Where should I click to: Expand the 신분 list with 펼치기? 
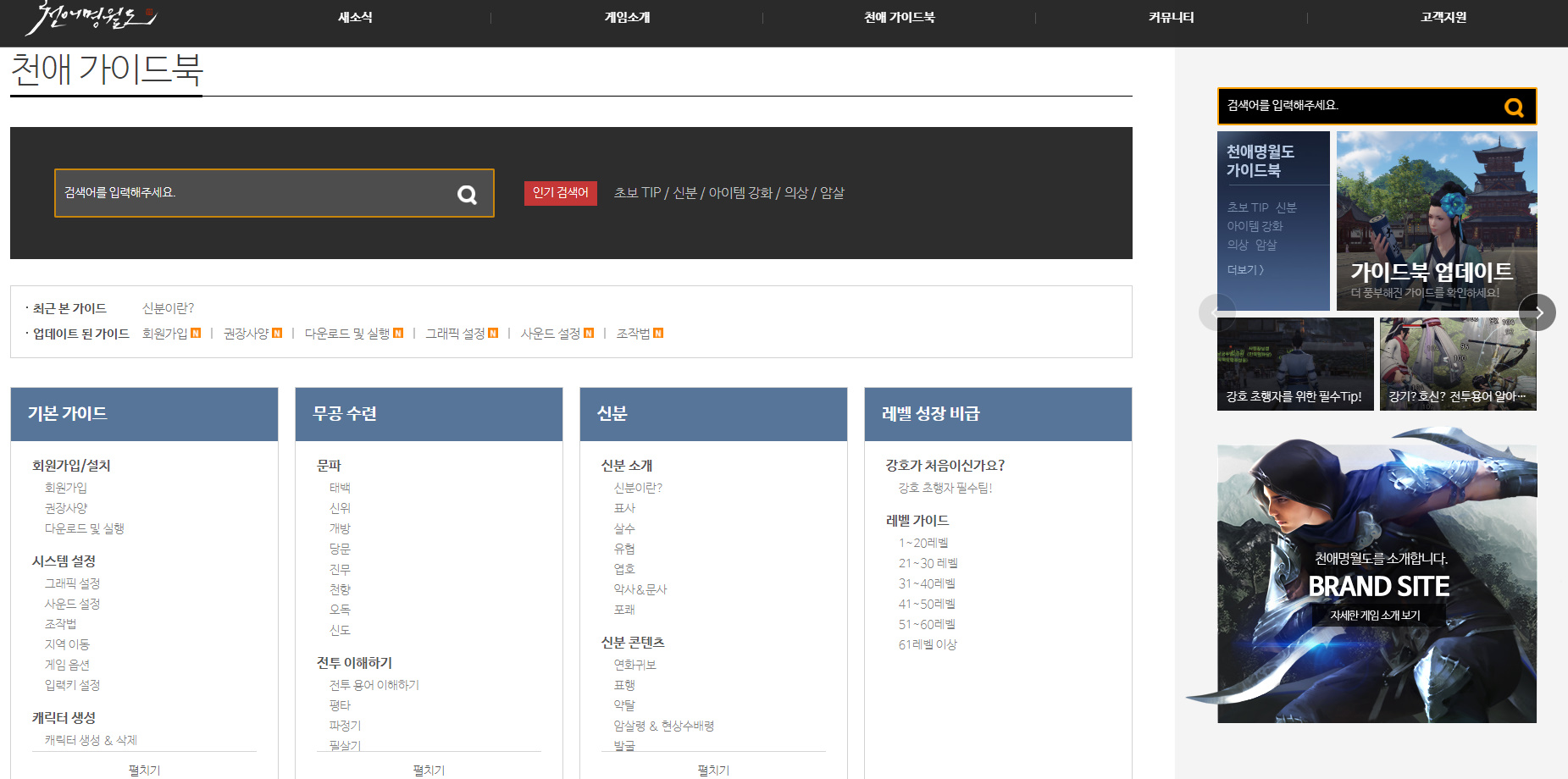click(713, 770)
